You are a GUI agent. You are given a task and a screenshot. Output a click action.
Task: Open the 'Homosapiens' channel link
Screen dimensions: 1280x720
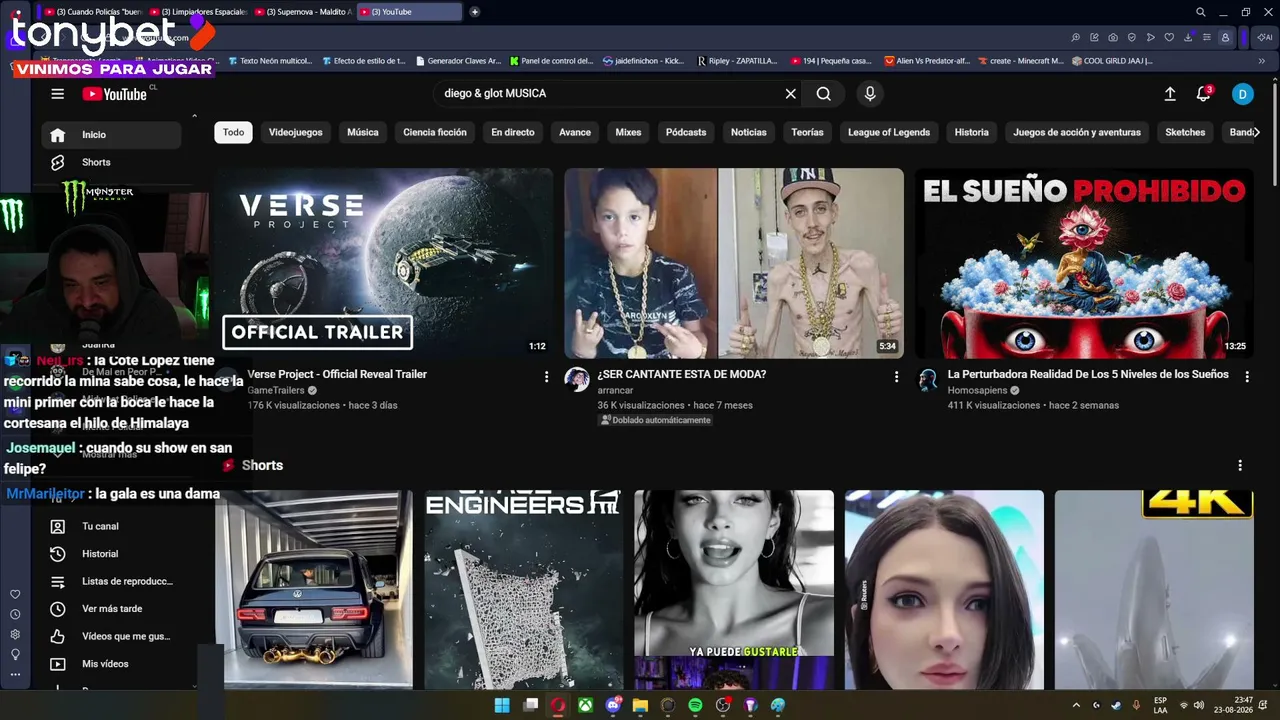[x=978, y=391]
